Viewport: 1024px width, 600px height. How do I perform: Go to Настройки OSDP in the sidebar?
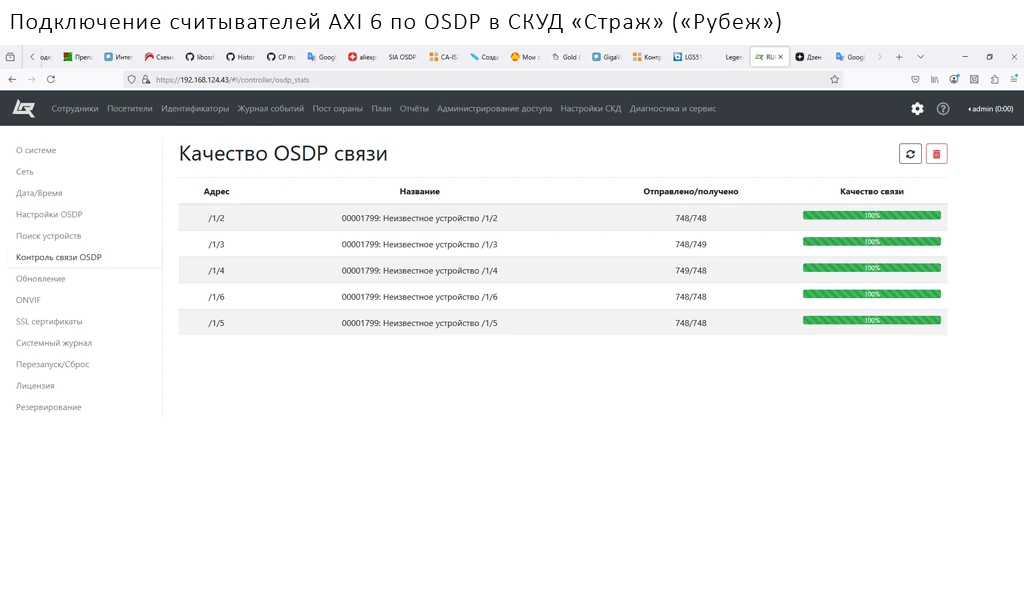point(49,215)
